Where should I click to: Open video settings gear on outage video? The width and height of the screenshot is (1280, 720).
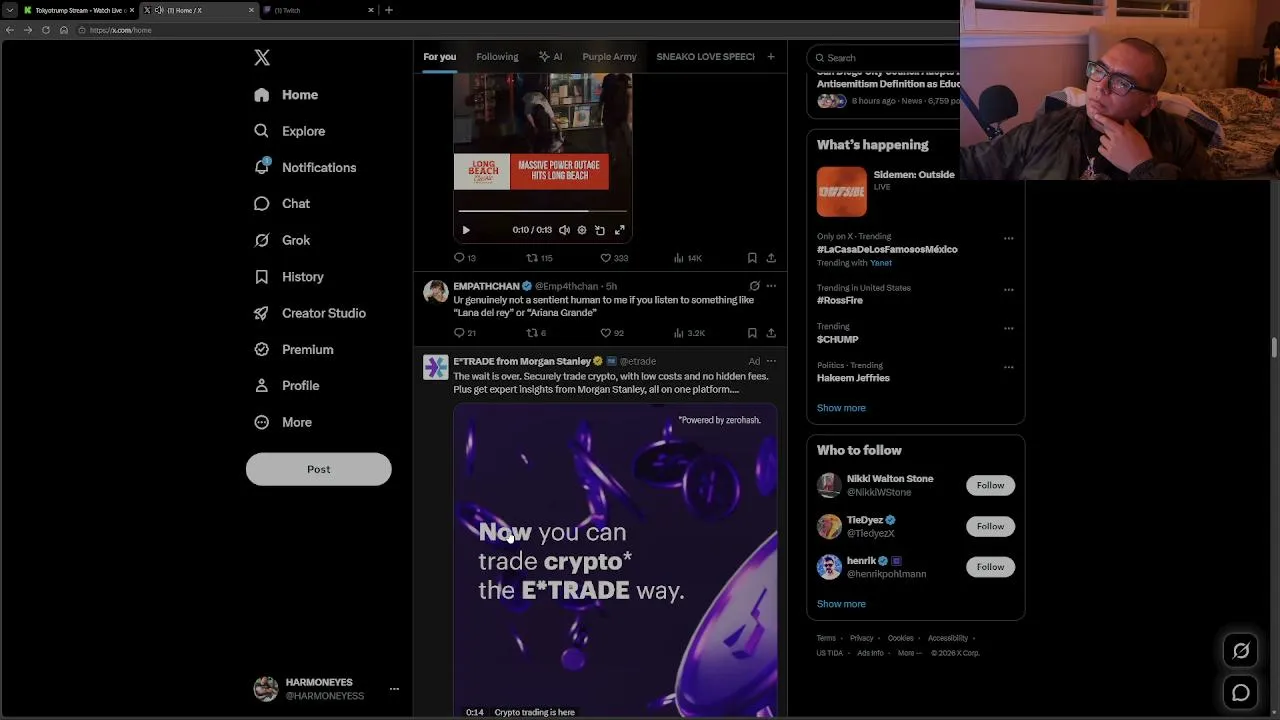point(582,230)
